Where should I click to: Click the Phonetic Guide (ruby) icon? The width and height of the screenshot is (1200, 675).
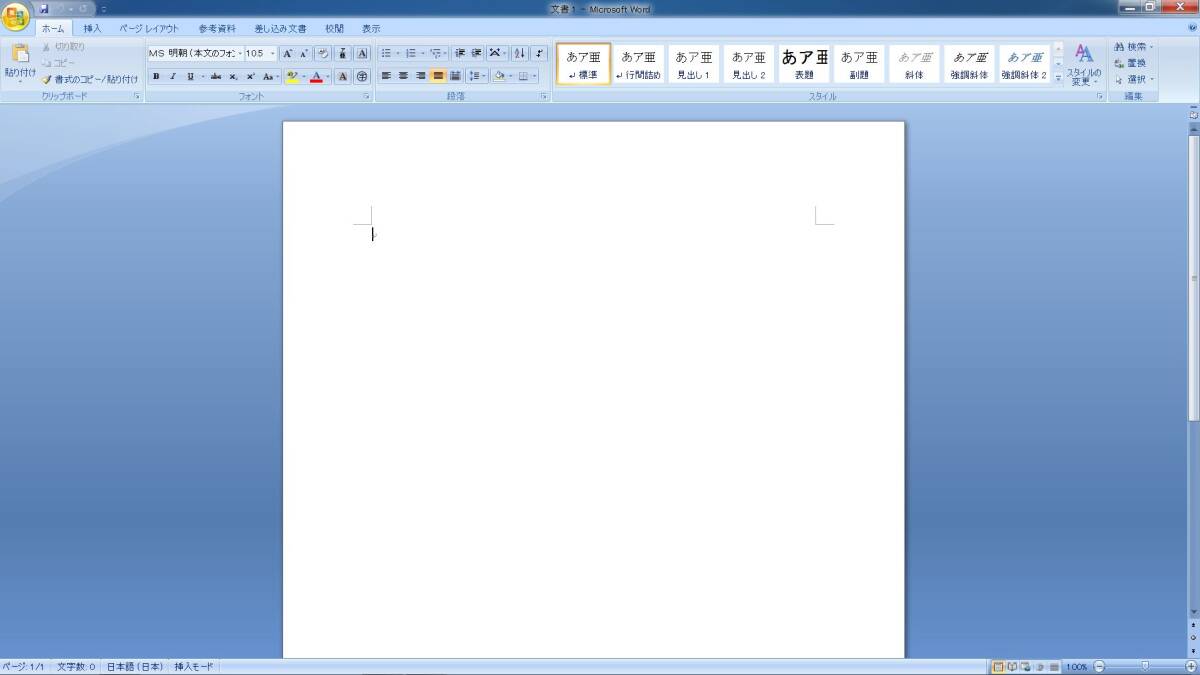(x=343, y=53)
